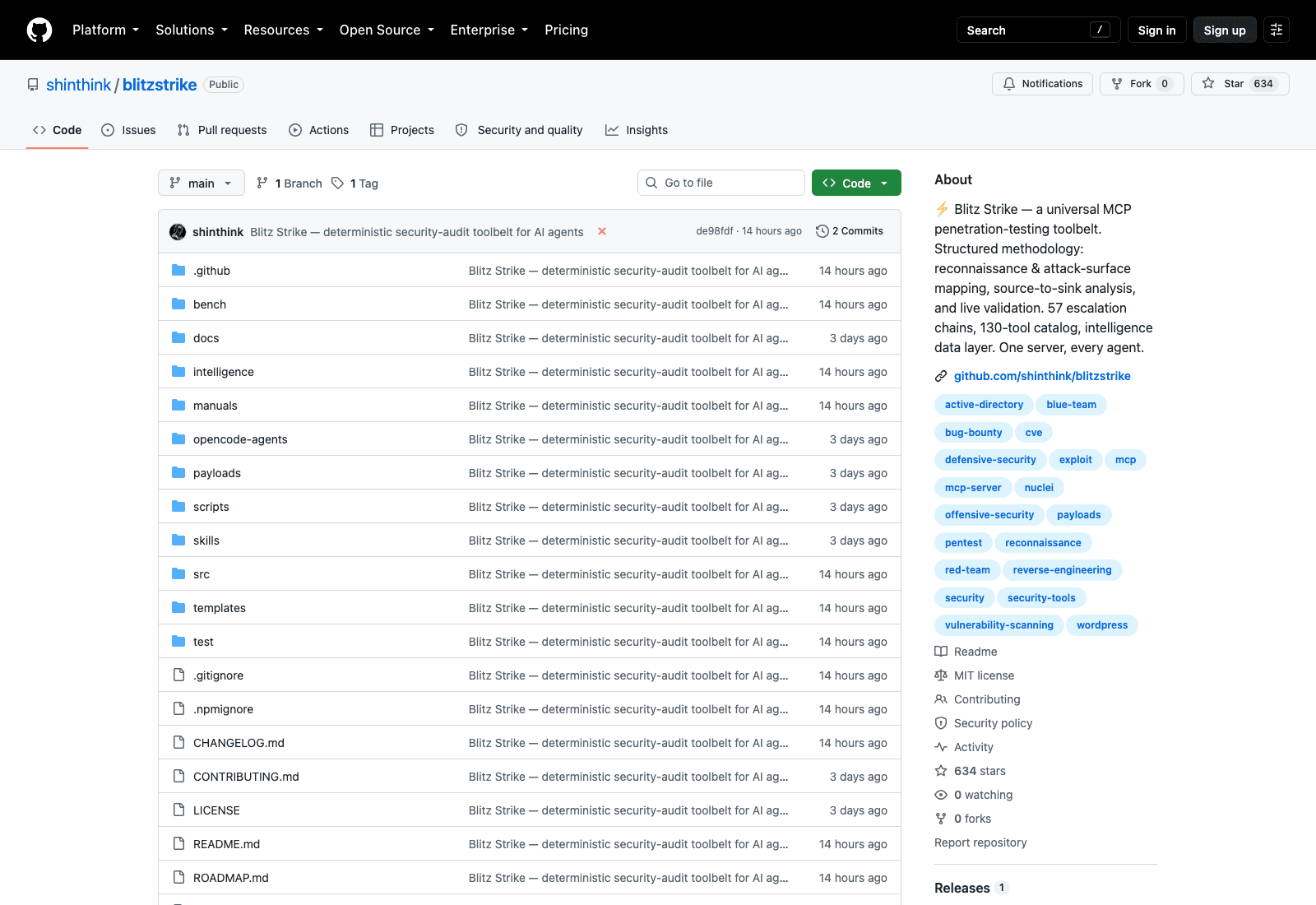Image resolution: width=1316 pixels, height=905 pixels.
Task: Click the link icon beside repository URL
Action: coord(941,376)
